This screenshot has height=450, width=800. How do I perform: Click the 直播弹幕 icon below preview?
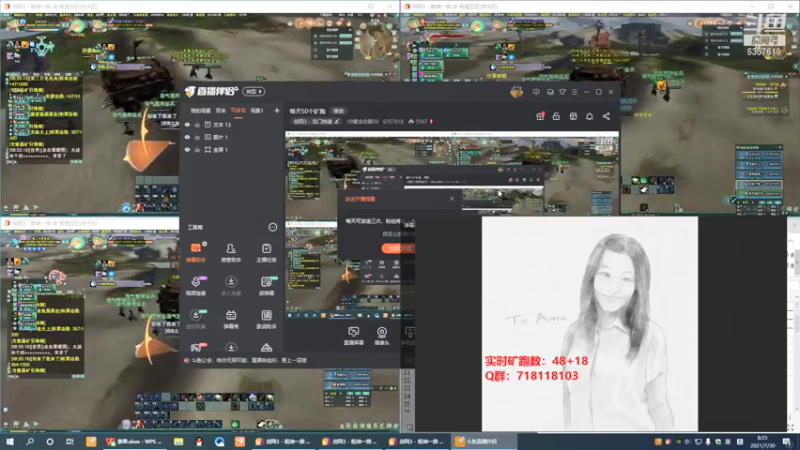click(x=353, y=336)
